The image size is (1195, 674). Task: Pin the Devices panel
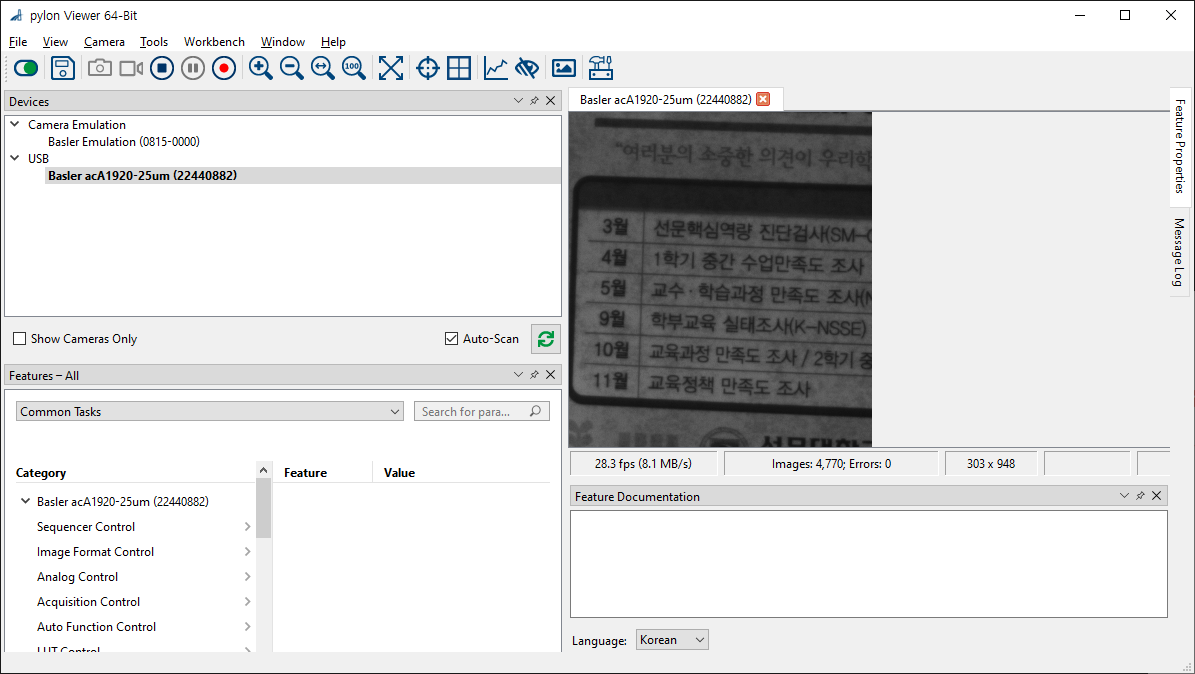pyautogui.click(x=534, y=101)
